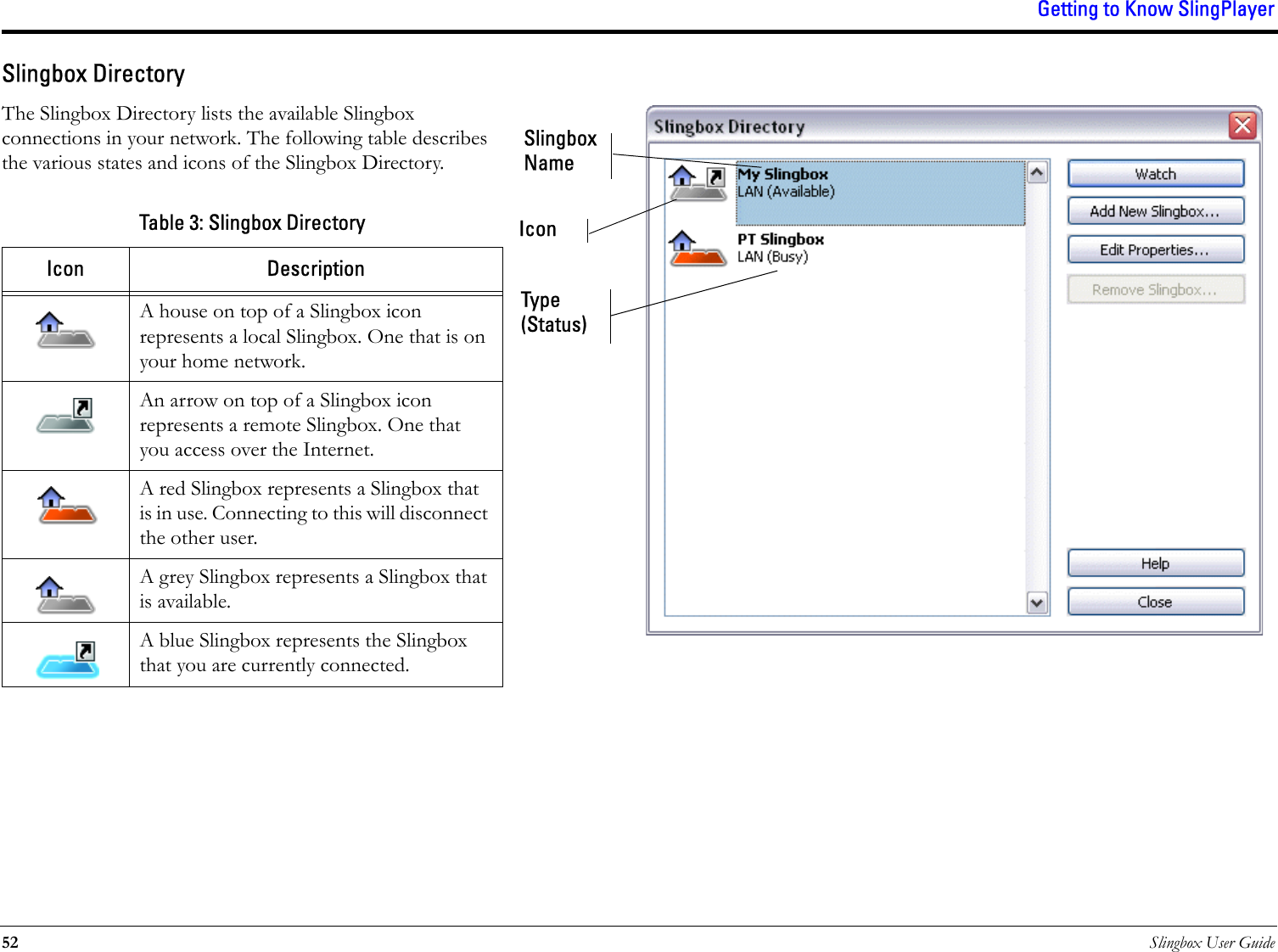Click the blue connected Slingbox icon in table
The width and height of the screenshot is (1278, 952).
[x=68, y=659]
